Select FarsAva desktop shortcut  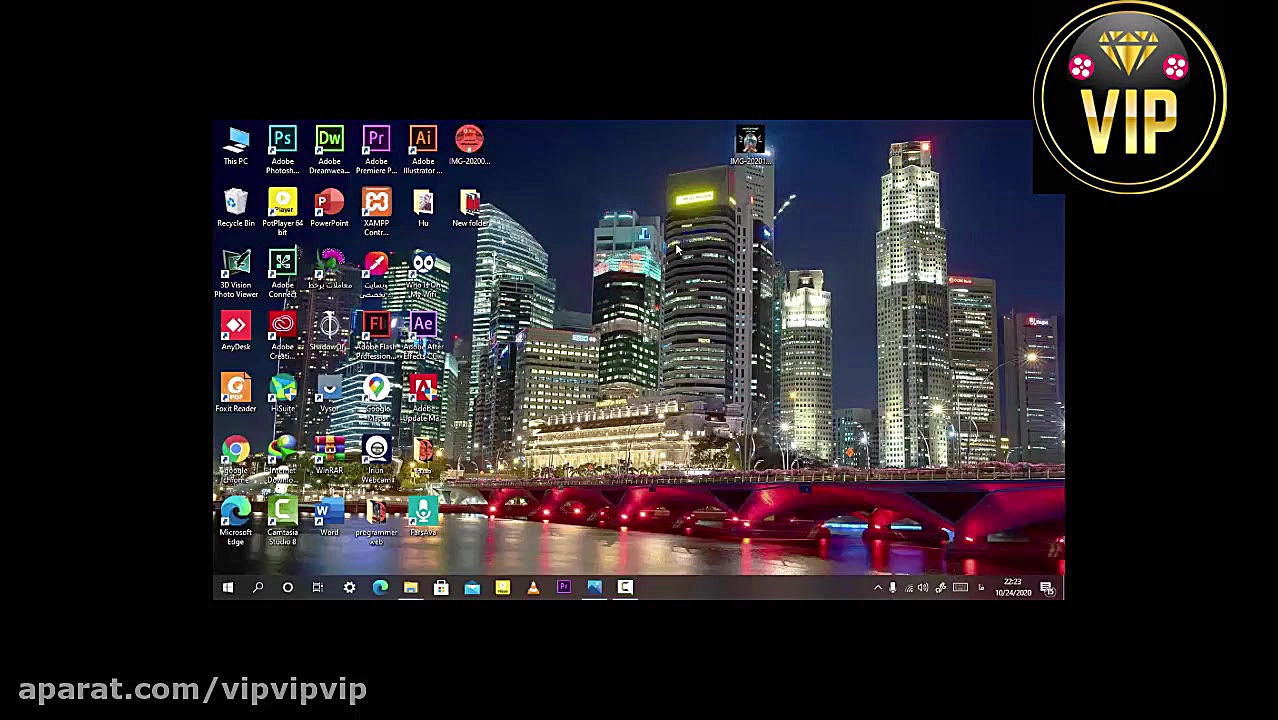(x=423, y=517)
